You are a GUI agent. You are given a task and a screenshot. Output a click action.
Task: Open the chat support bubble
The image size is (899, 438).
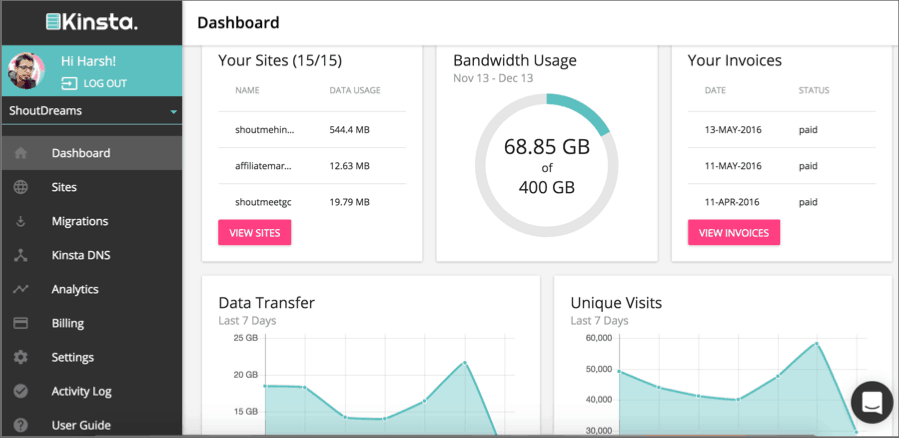872,402
